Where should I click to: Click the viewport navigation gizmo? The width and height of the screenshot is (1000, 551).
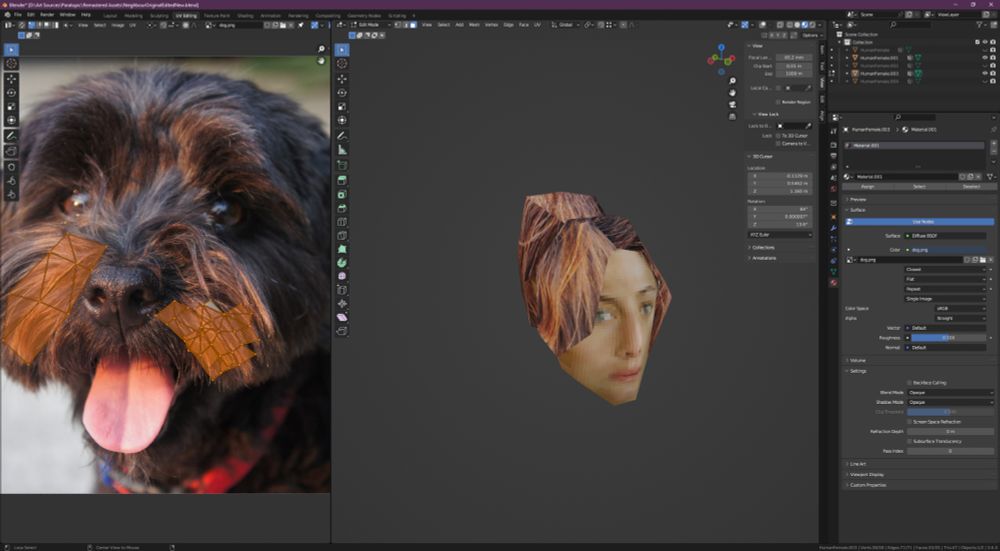pos(721,59)
